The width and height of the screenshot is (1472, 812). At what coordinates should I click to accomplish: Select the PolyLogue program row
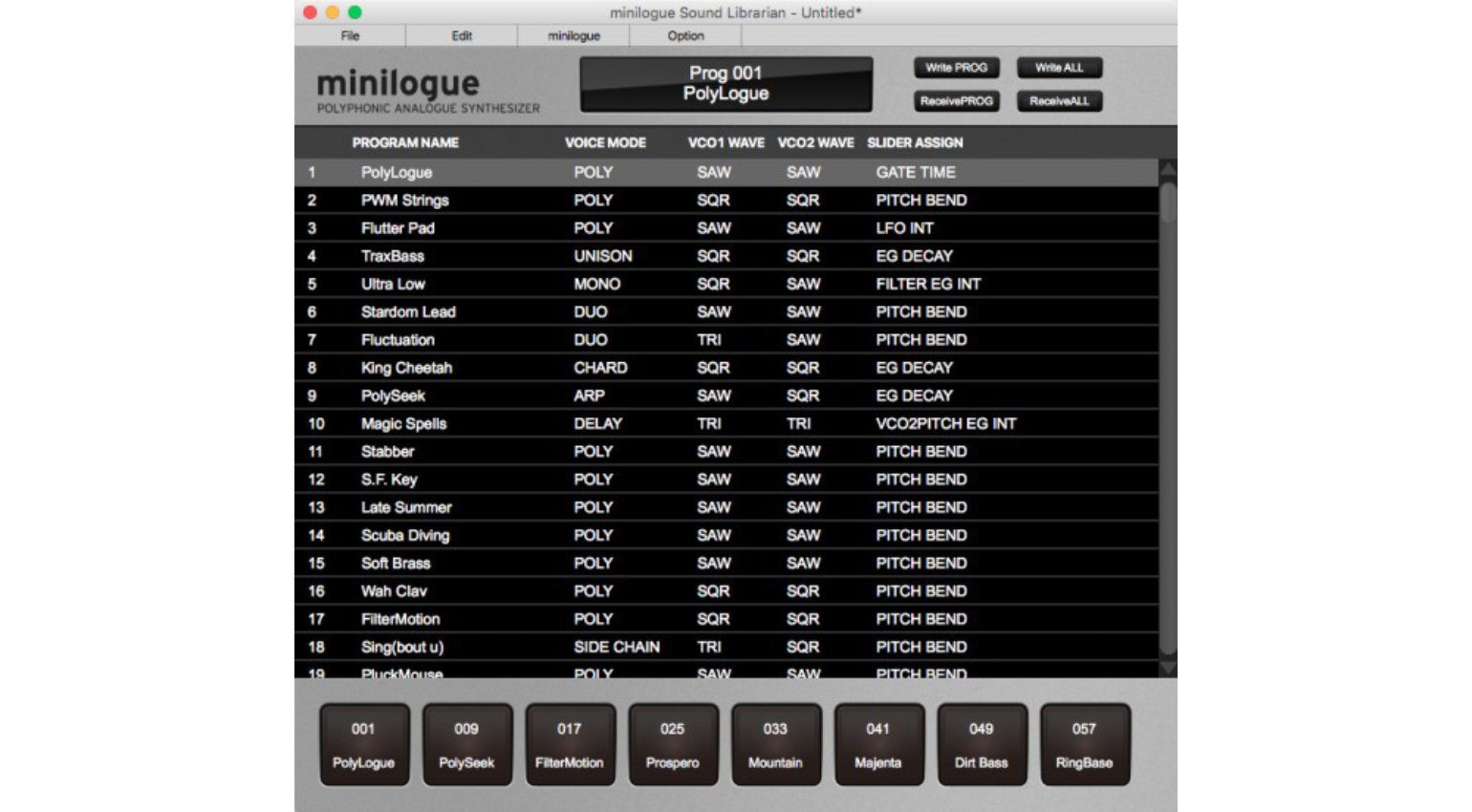726,172
